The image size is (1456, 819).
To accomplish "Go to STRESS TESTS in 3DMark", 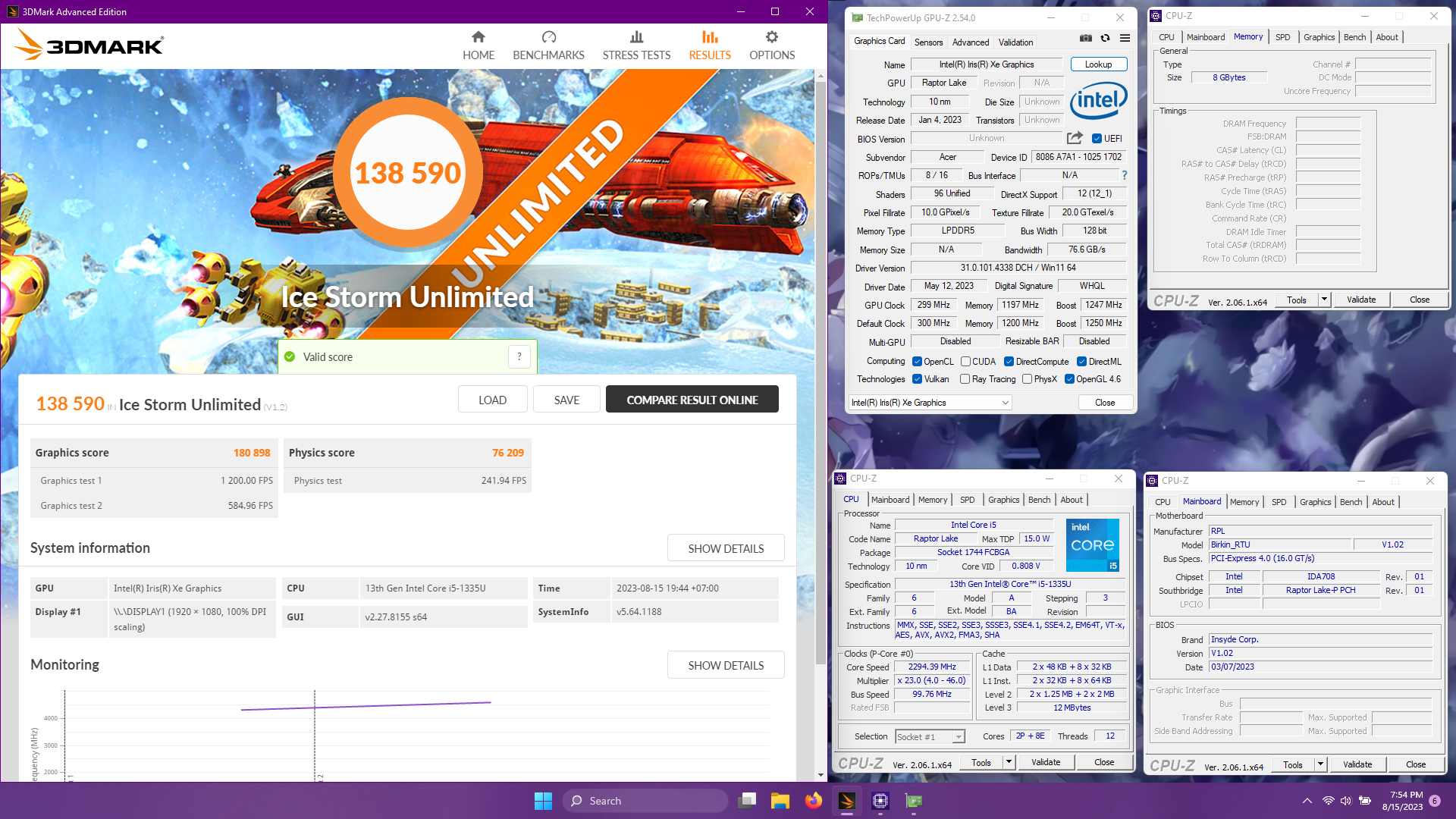I will click(636, 45).
